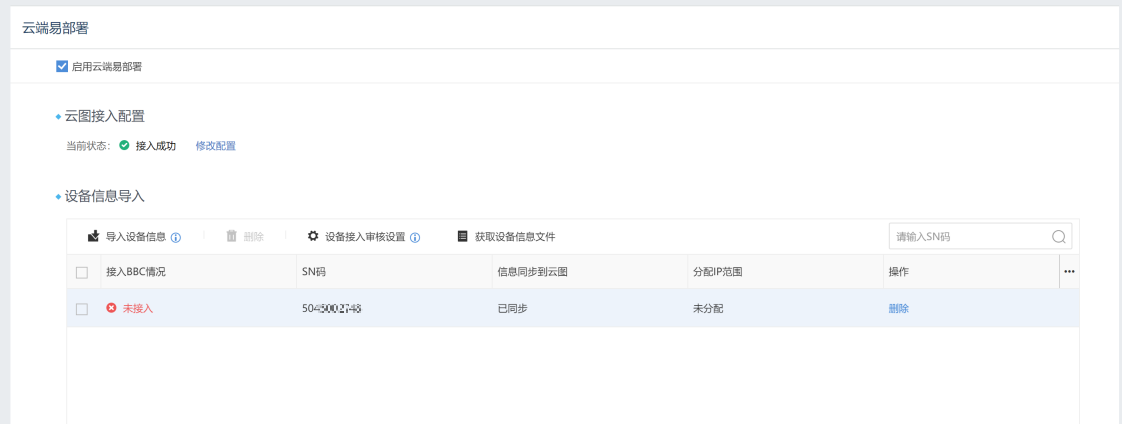The height and width of the screenshot is (424, 1122).
Task: Click the greyed-out 删除 toolbar label
Action: [253, 237]
